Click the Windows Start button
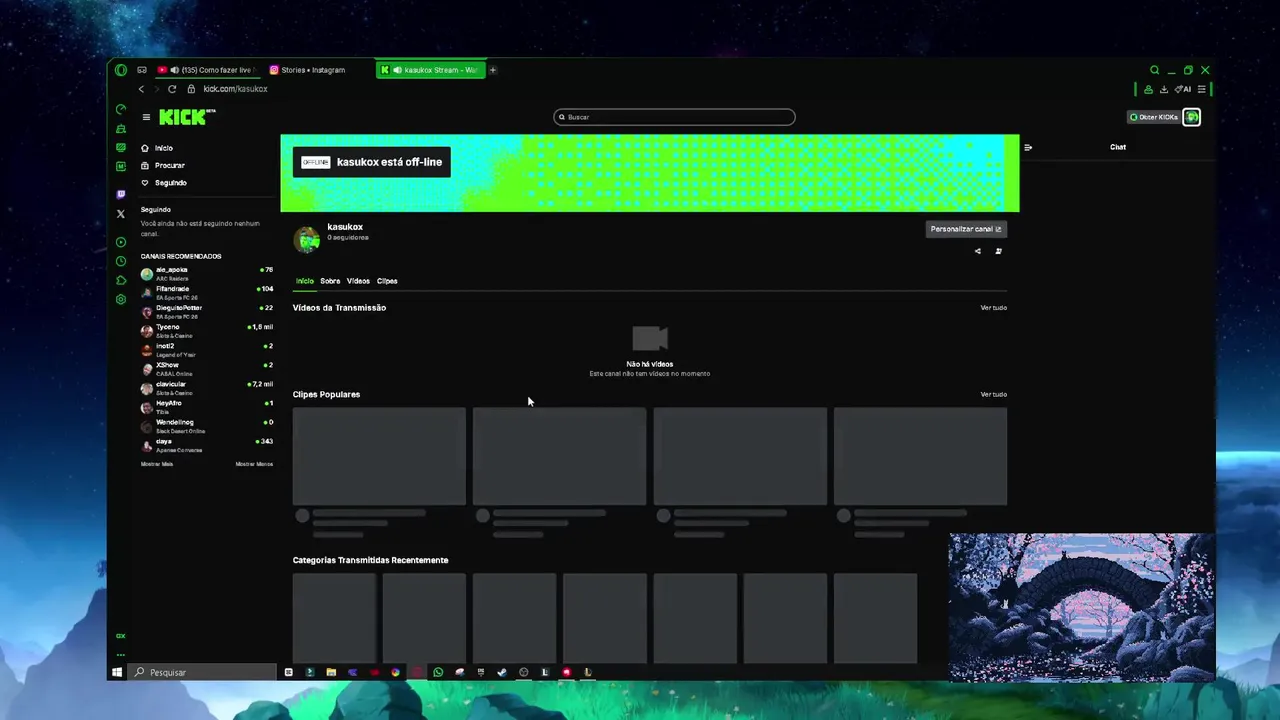This screenshot has height=720, width=1280. (x=117, y=672)
